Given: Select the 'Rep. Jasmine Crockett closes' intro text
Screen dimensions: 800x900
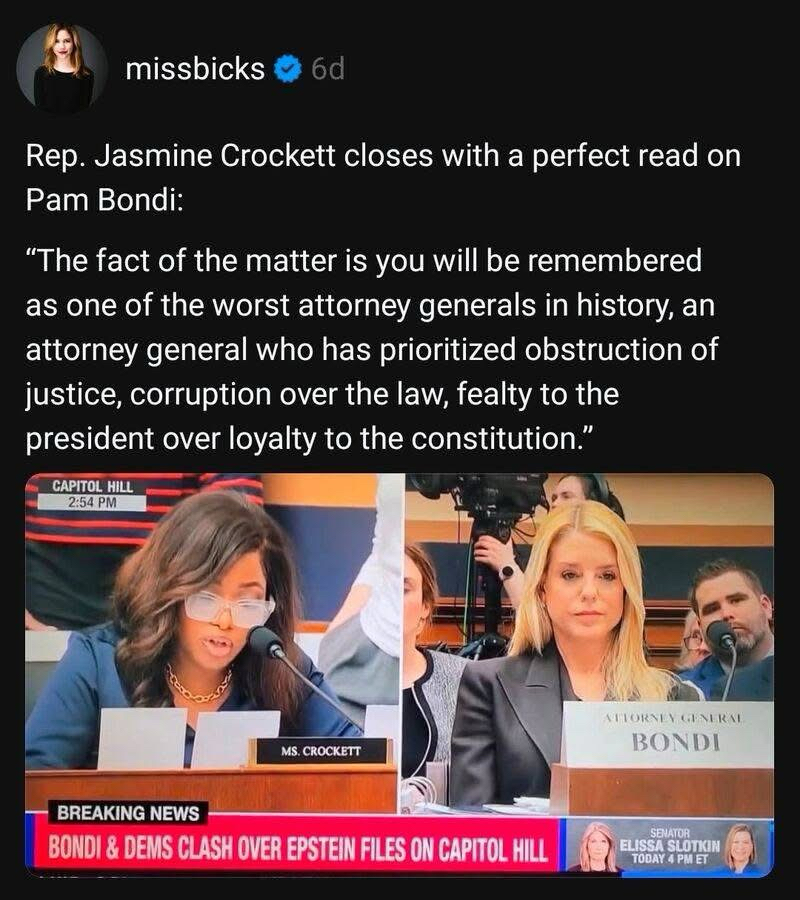Looking at the screenshot, I should (x=383, y=177).
